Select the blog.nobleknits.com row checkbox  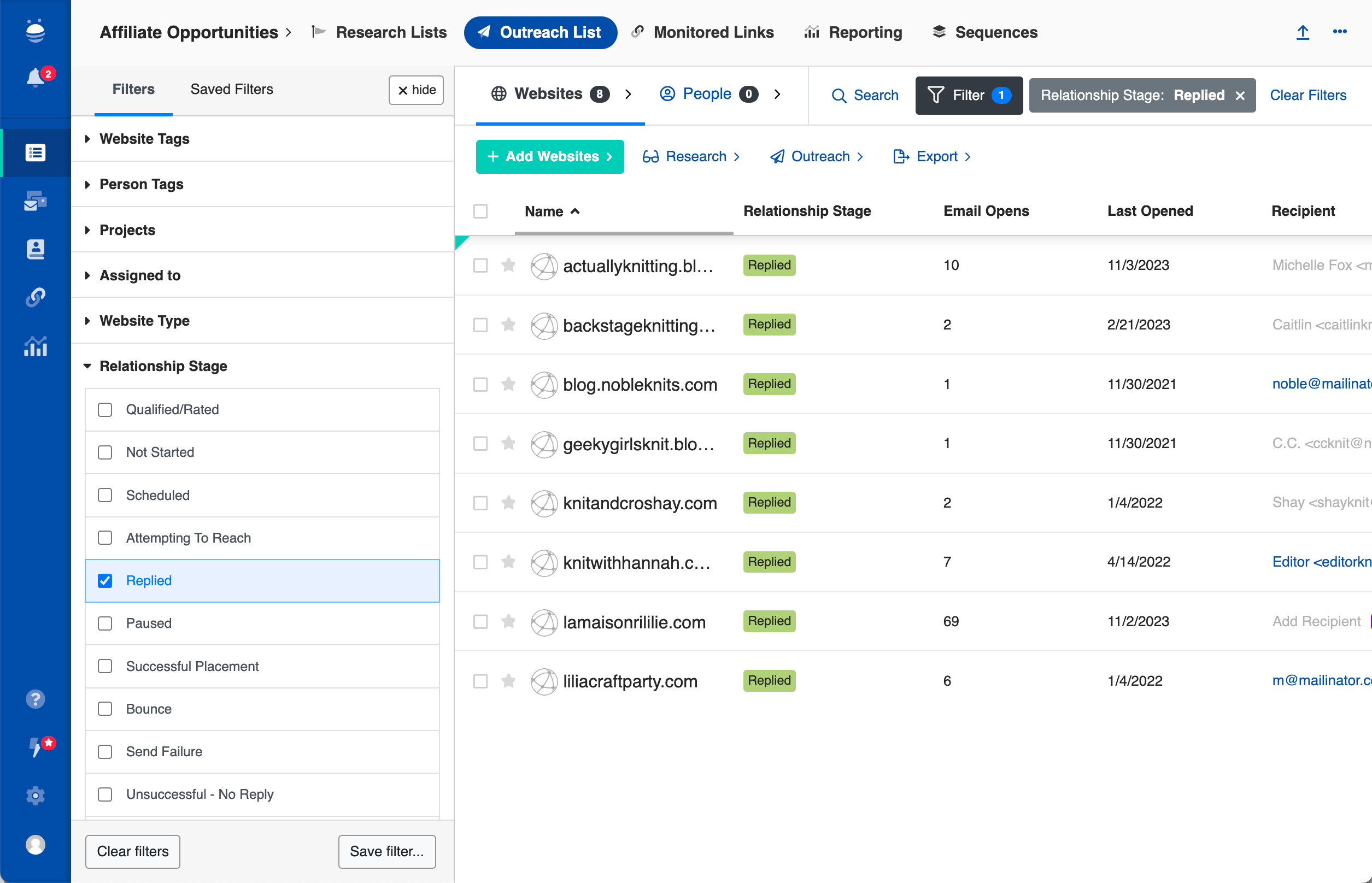coord(480,384)
